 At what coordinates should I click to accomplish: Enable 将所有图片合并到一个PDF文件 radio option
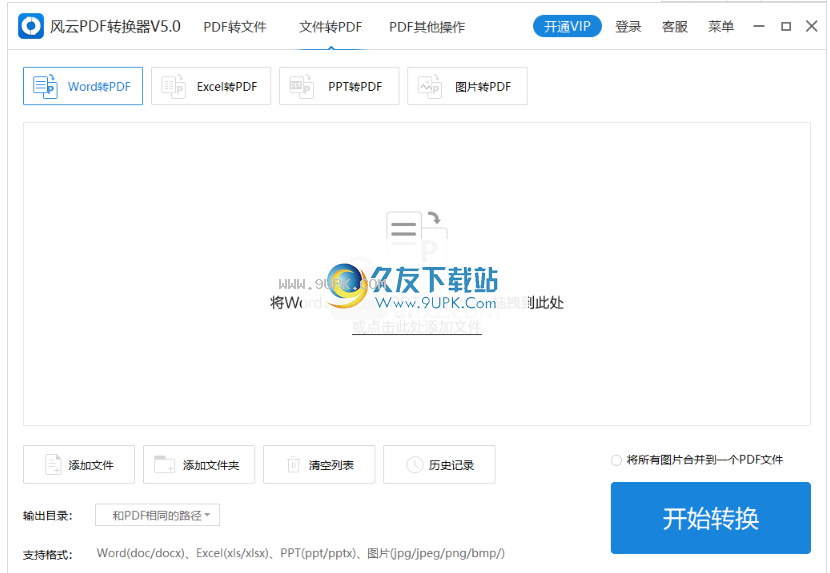[x=616, y=460]
